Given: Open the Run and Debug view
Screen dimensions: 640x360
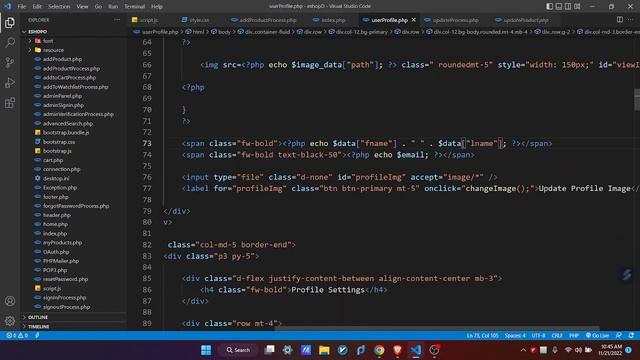Looking at the screenshot, I should point(10,82).
